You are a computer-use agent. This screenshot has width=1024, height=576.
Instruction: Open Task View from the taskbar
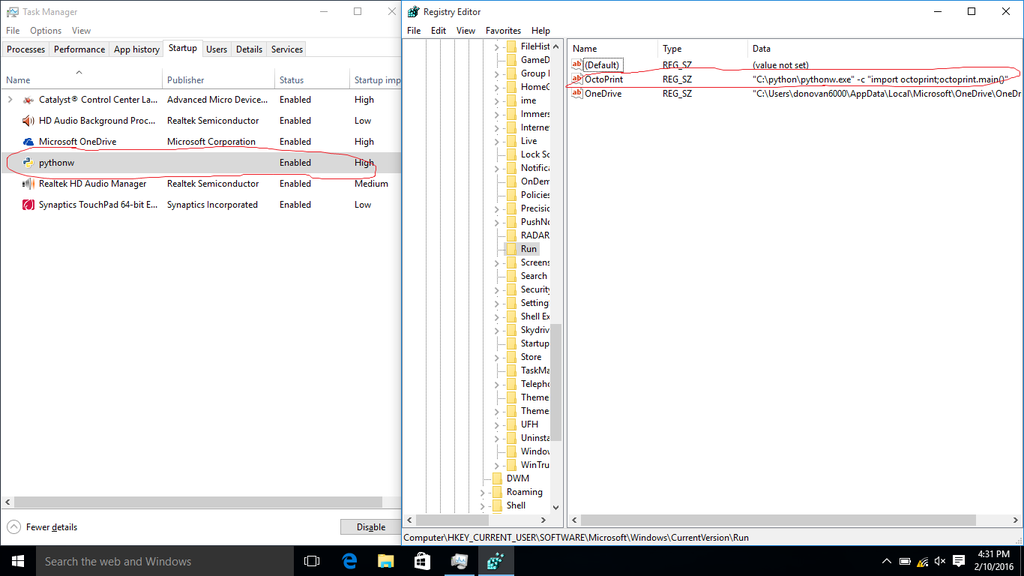[x=312, y=561]
